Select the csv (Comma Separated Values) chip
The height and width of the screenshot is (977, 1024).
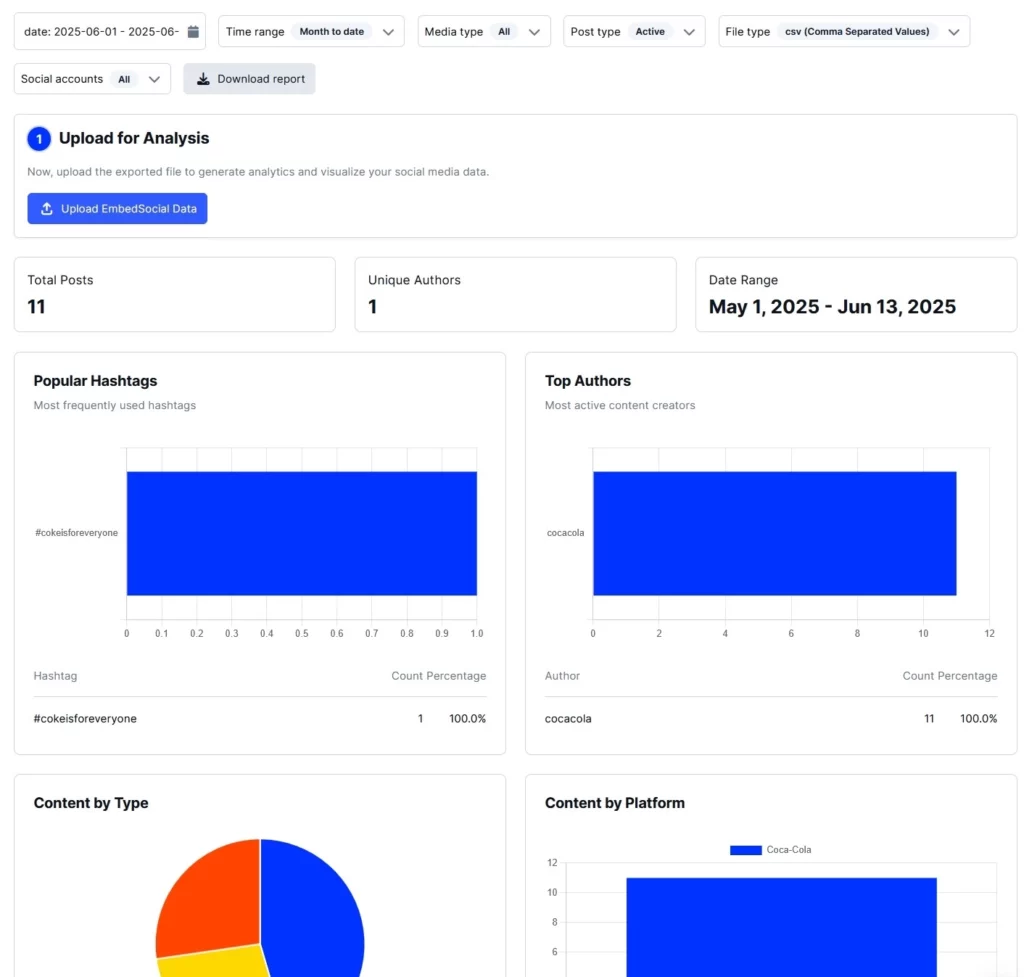tap(857, 31)
